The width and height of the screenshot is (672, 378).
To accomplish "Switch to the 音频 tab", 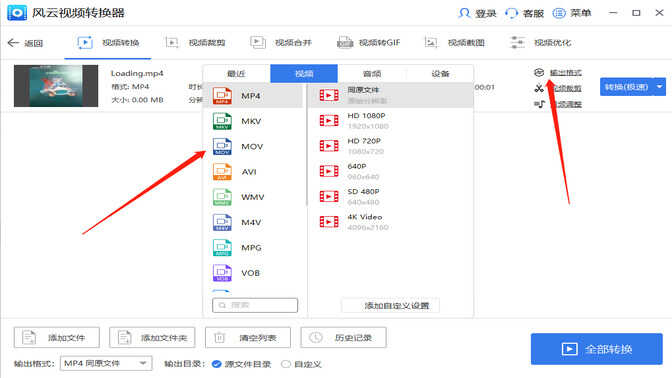I will tap(372, 74).
